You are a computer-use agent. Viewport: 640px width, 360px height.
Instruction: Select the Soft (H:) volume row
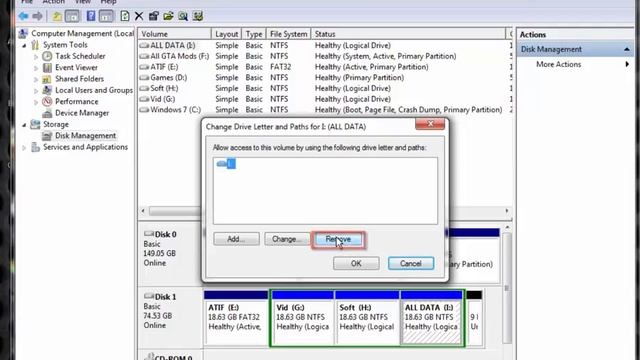pyautogui.click(x=325, y=88)
